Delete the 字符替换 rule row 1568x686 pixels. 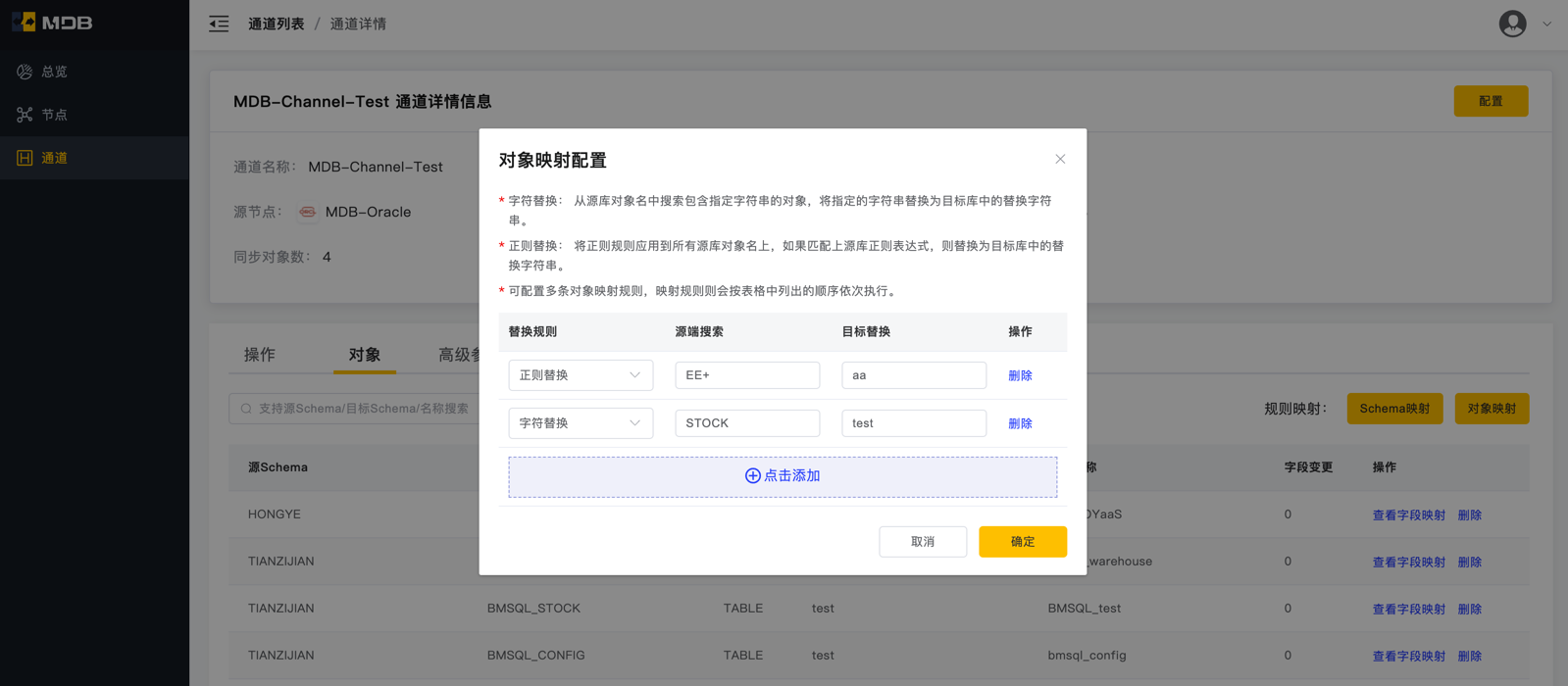tap(1020, 423)
